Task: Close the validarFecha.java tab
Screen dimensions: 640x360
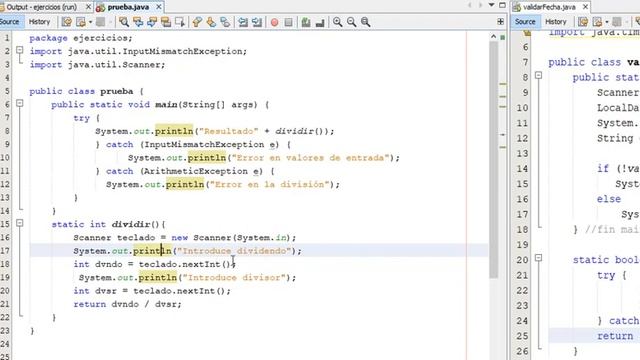Action: coord(585,7)
